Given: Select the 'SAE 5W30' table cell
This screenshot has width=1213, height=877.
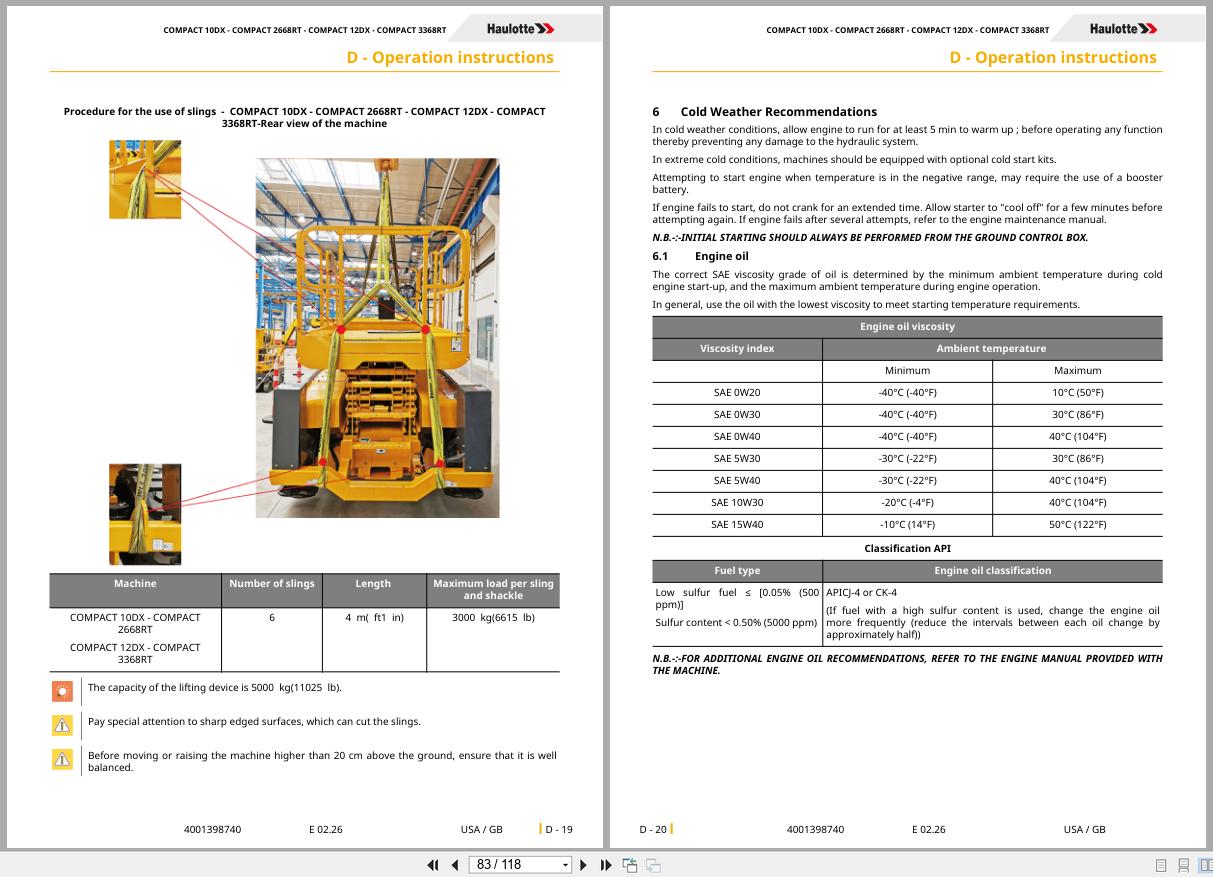Looking at the screenshot, I should pyautogui.click(x=737, y=459).
